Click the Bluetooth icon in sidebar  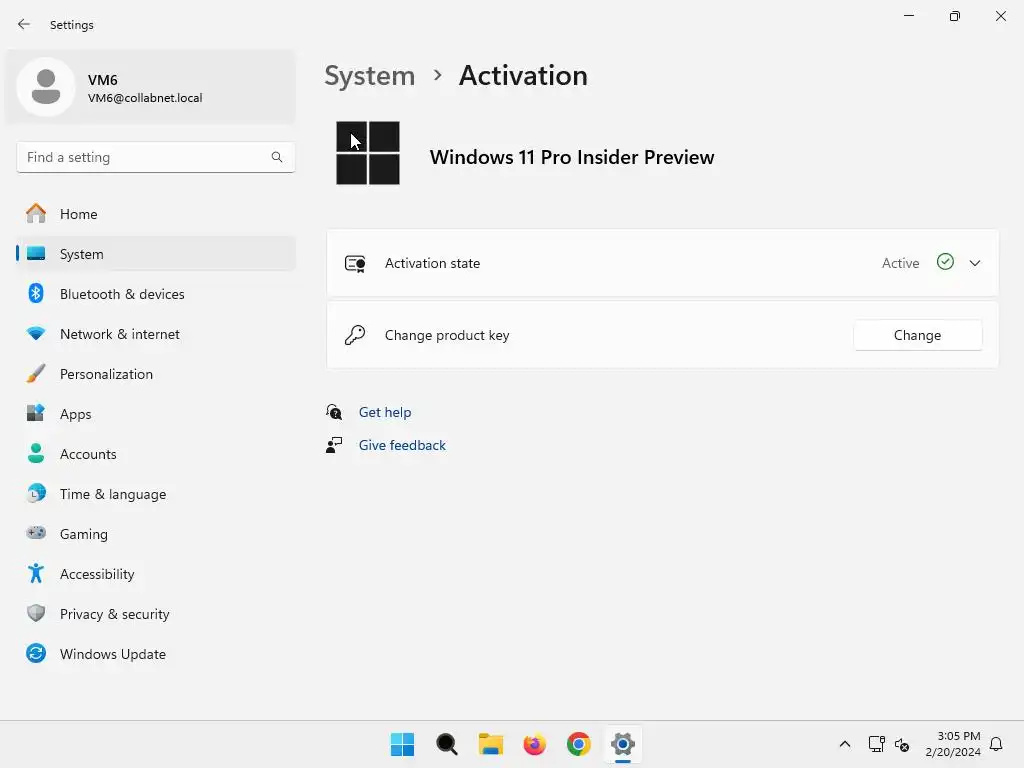(36, 293)
